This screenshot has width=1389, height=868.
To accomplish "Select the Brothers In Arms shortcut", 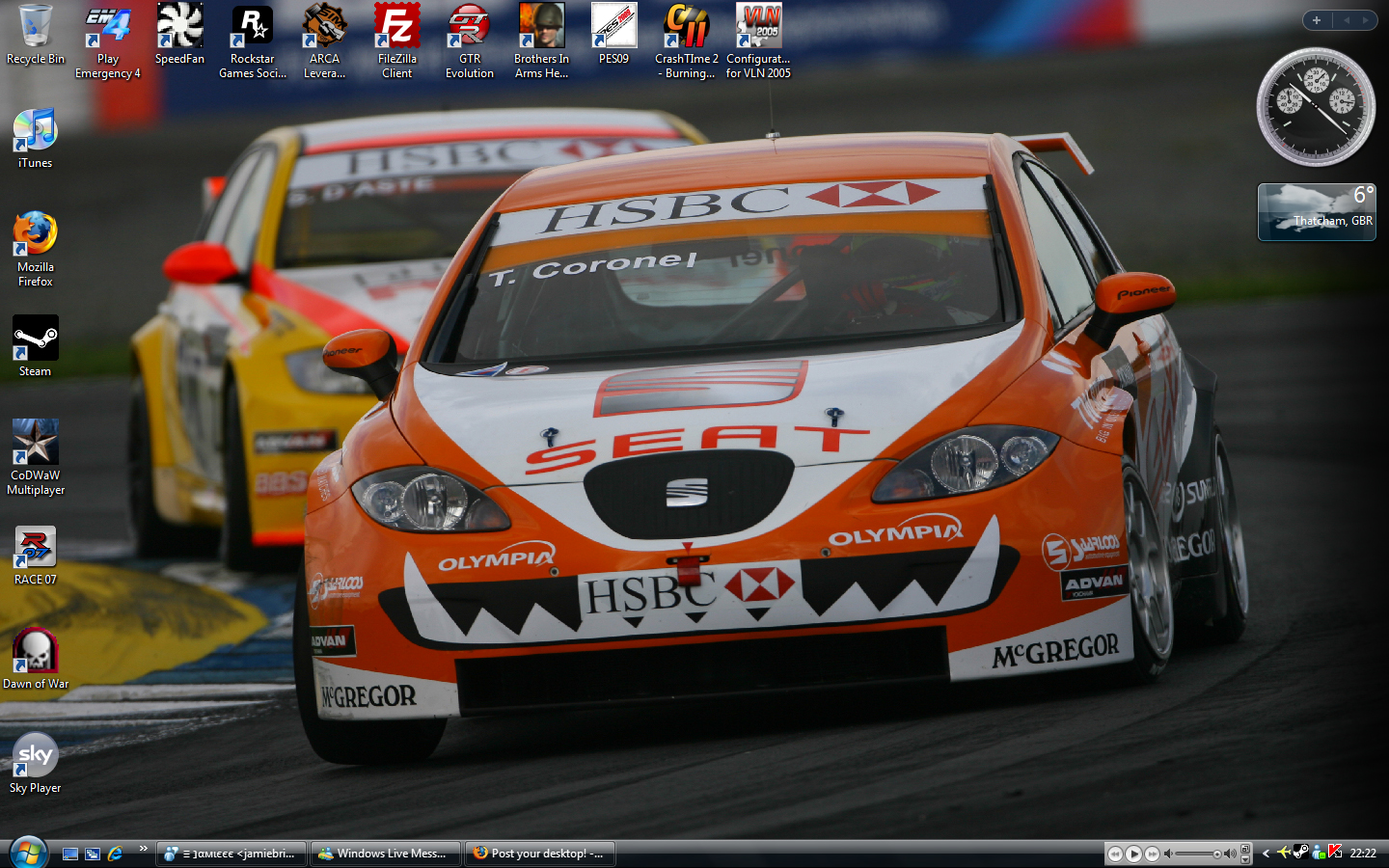I will (x=541, y=41).
